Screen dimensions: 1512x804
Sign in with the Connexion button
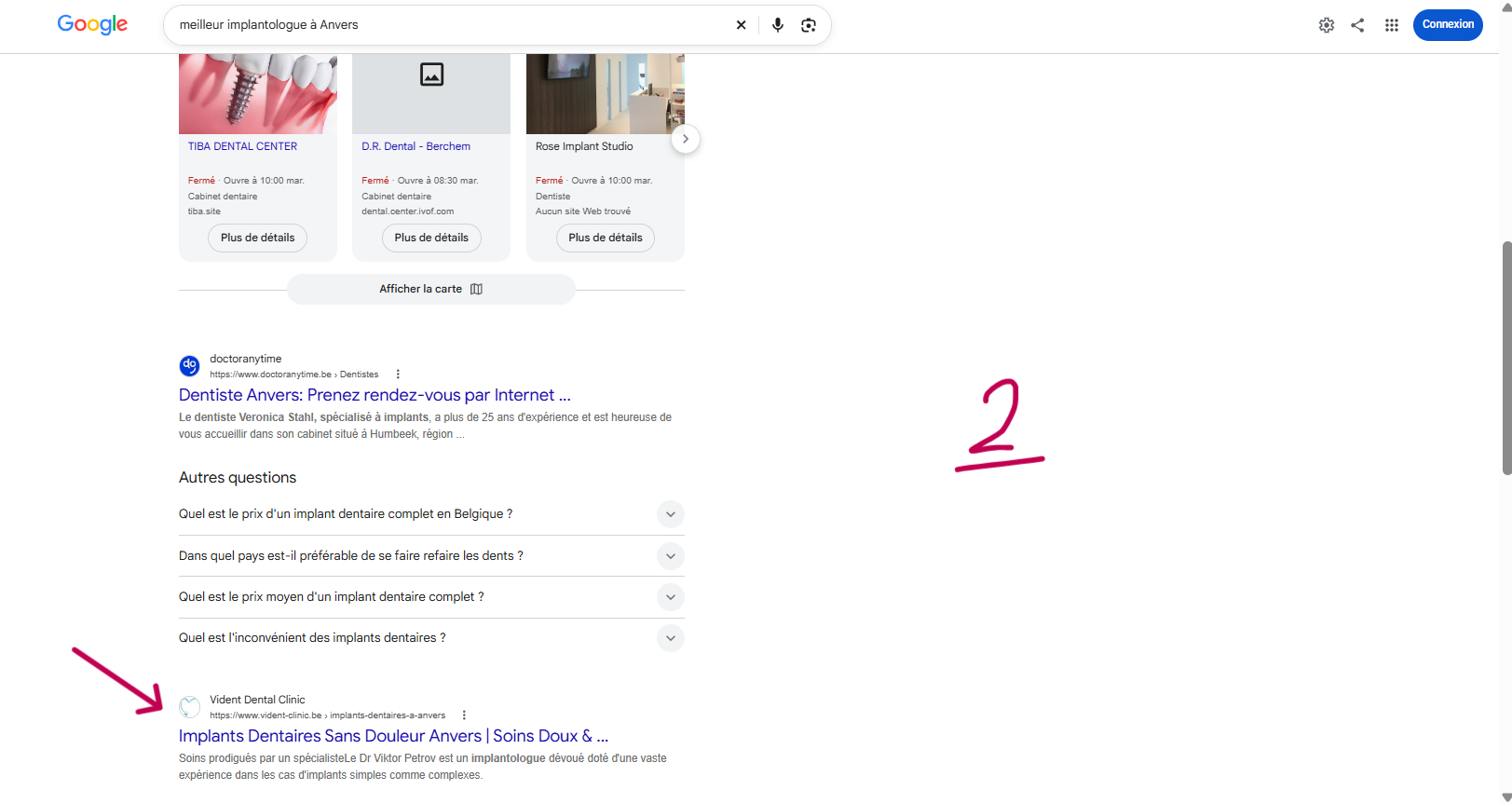(x=1448, y=25)
